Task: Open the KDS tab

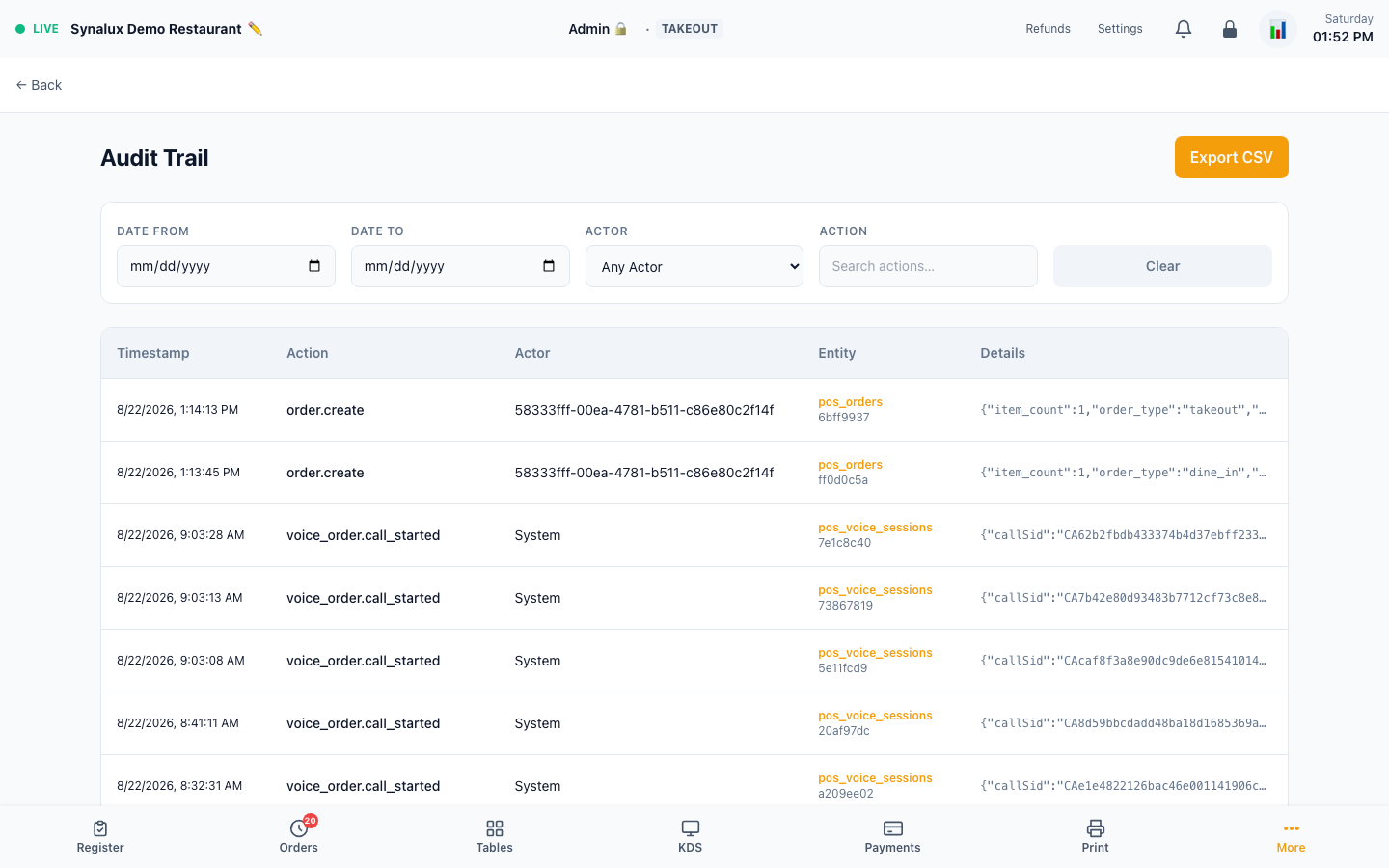Action: coord(691,836)
